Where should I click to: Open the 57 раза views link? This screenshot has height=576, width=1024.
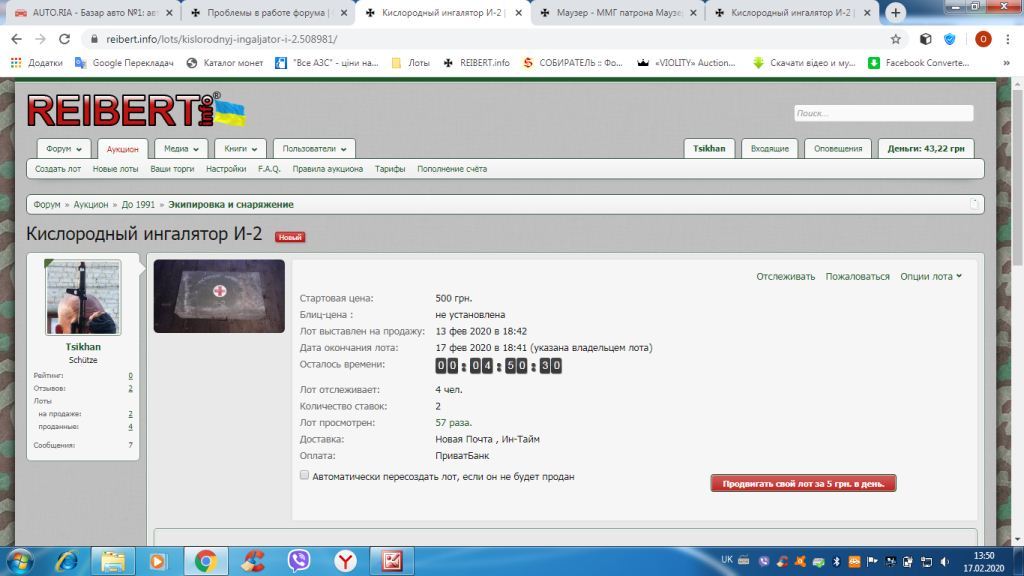(453, 423)
